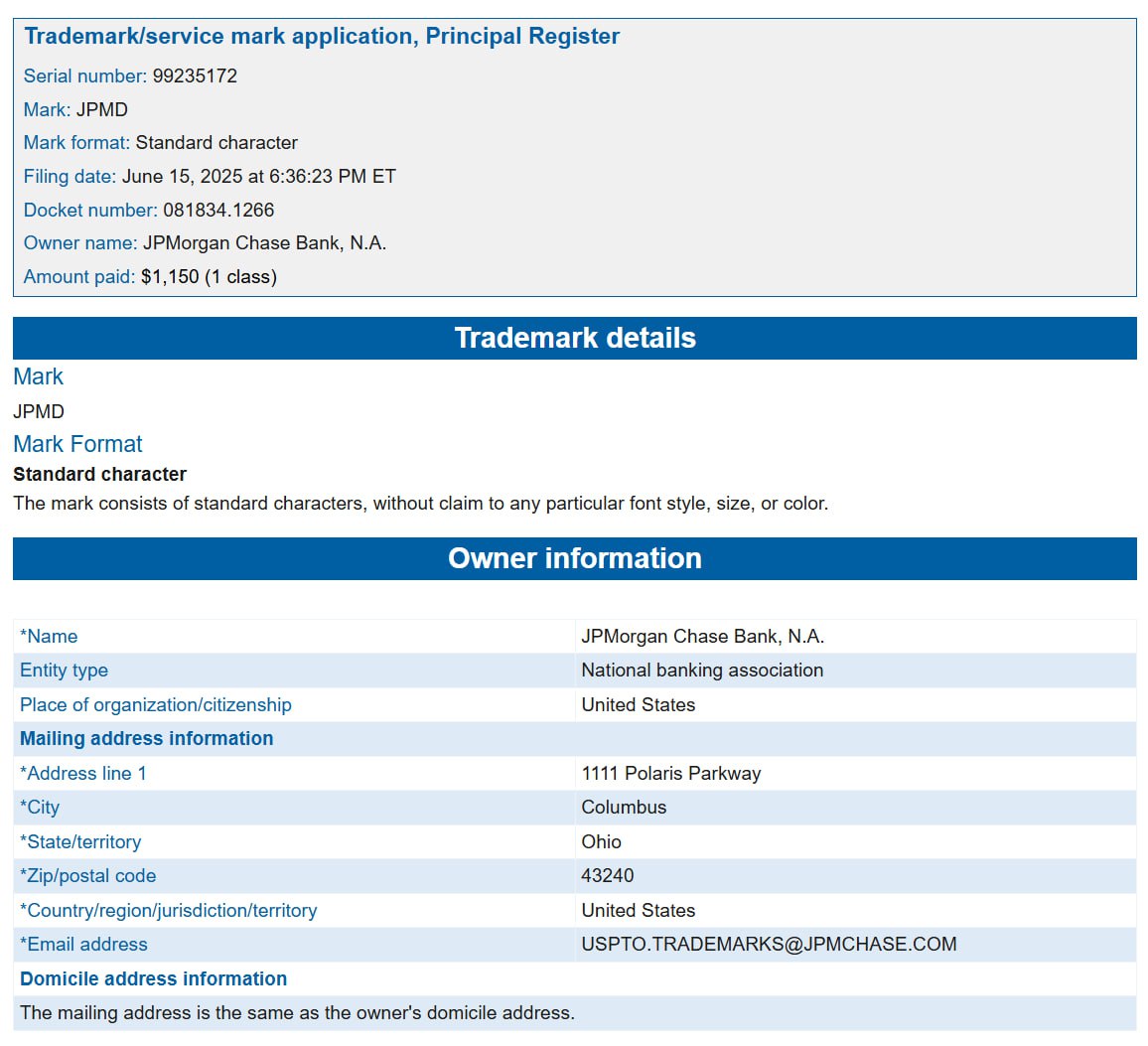Viewport: 1148px width, 1046px height.
Task: Click the 'mailing address is the same' statement
Action: [x=297, y=1013]
